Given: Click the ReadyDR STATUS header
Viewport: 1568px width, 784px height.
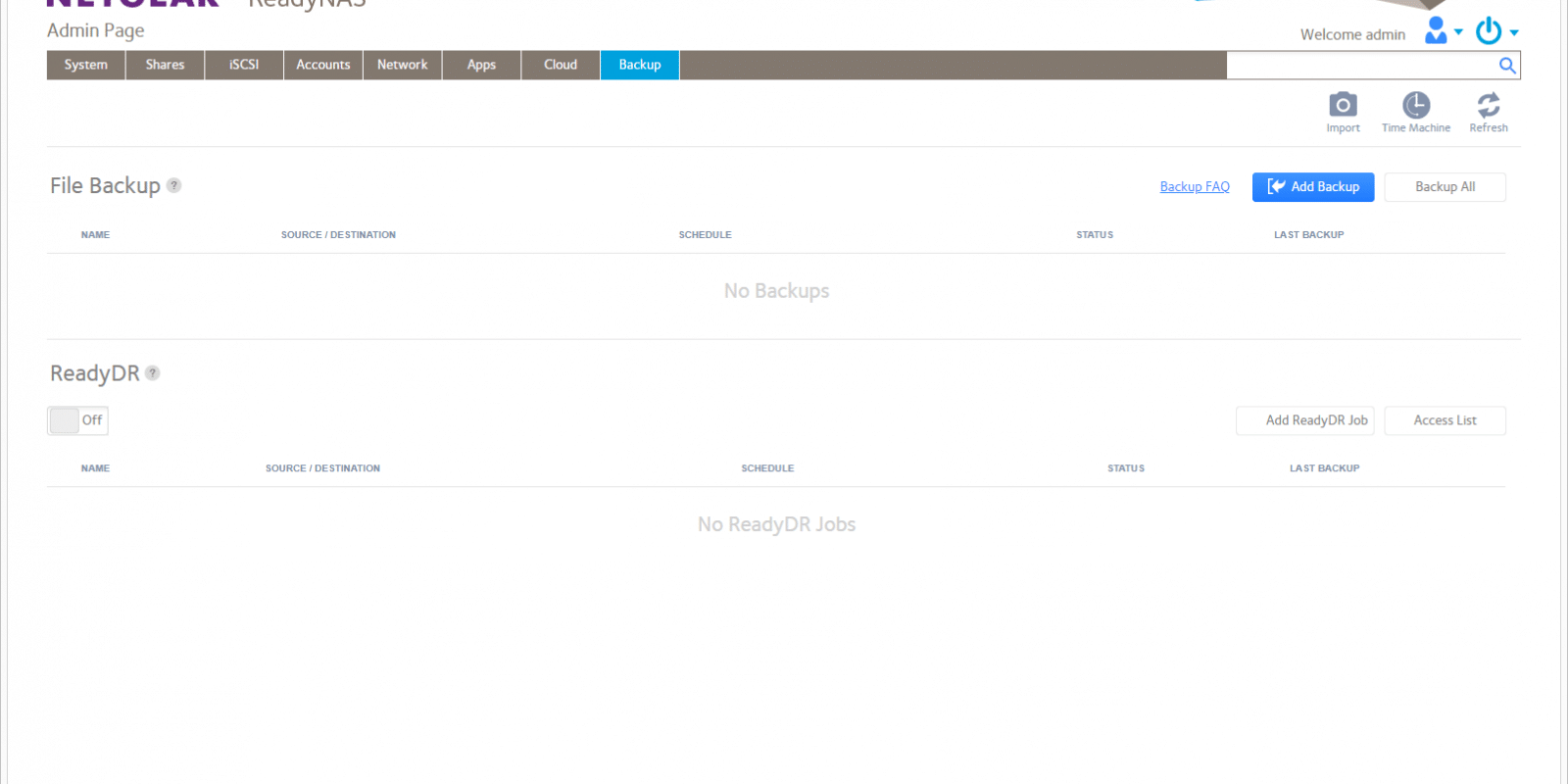Looking at the screenshot, I should 1126,468.
